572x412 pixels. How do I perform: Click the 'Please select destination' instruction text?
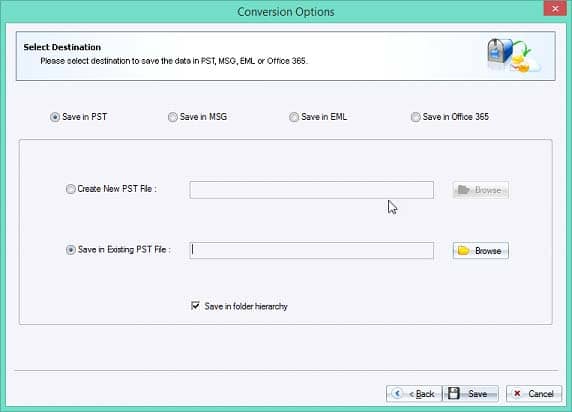174,61
